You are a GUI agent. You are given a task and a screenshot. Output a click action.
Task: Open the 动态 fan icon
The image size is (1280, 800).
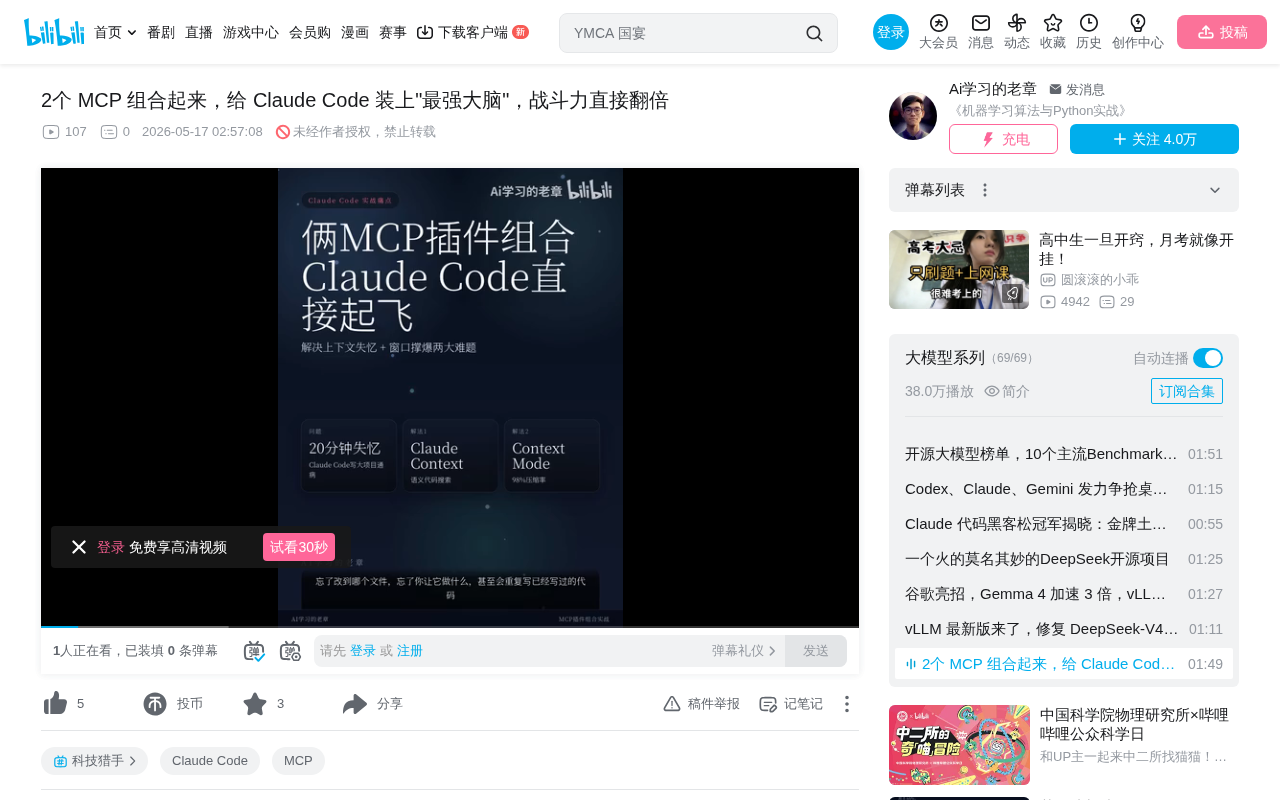1017,23
